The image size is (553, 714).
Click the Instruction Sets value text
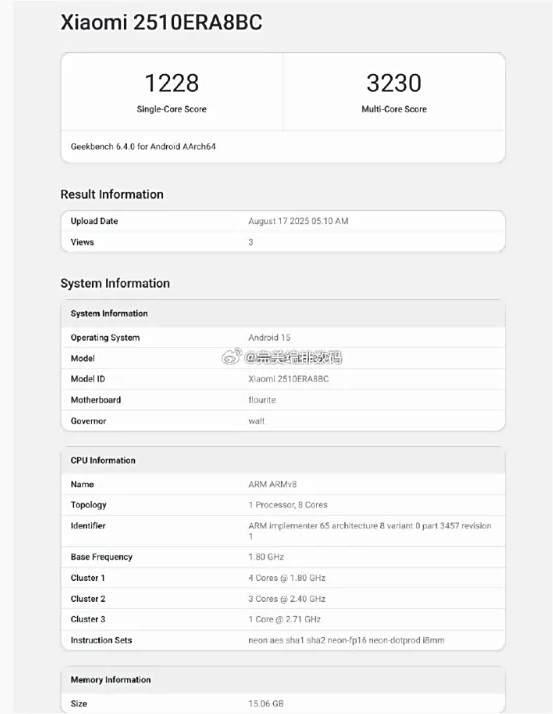tap(346, 640)
